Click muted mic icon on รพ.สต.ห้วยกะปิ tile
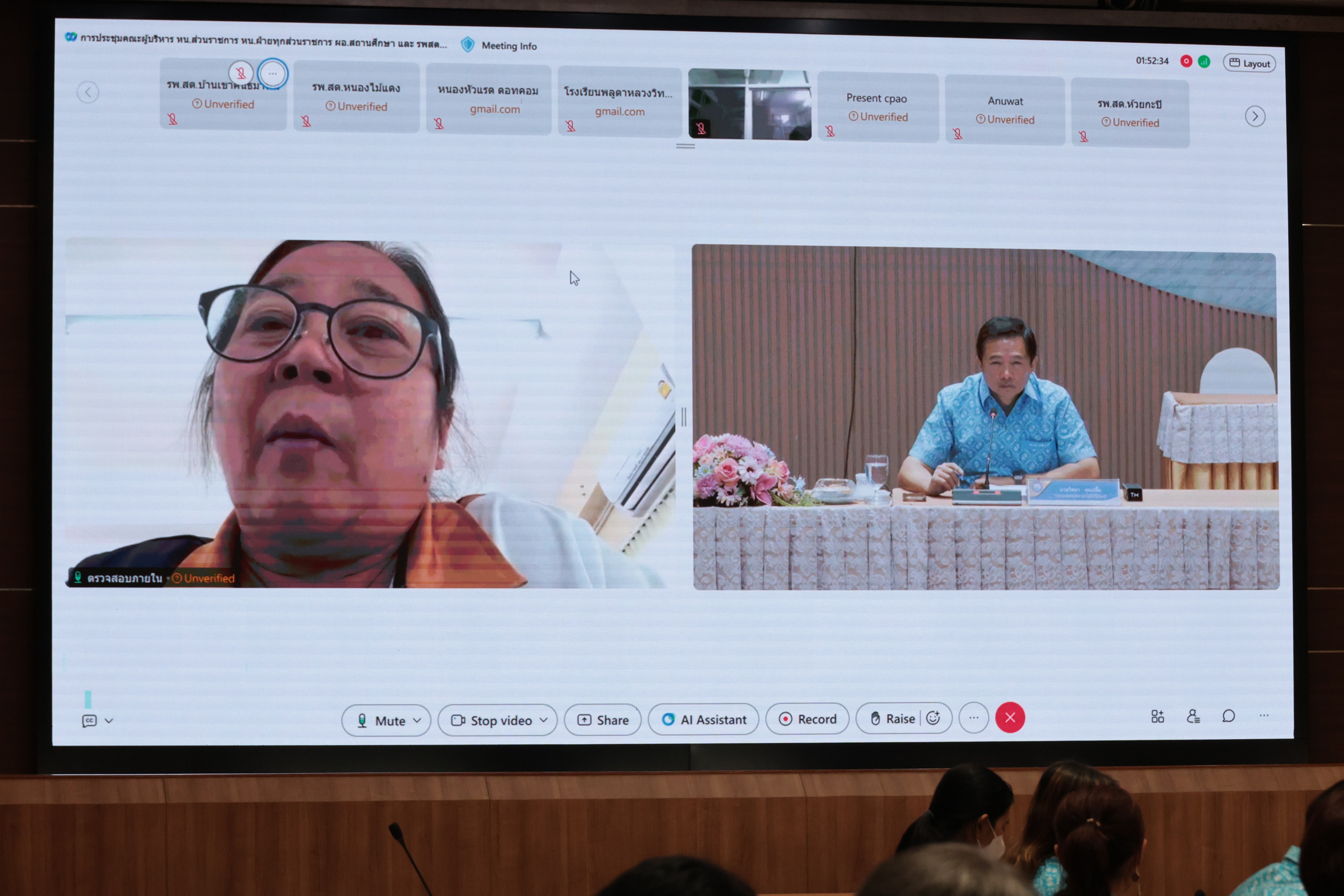 point(1084,137)
